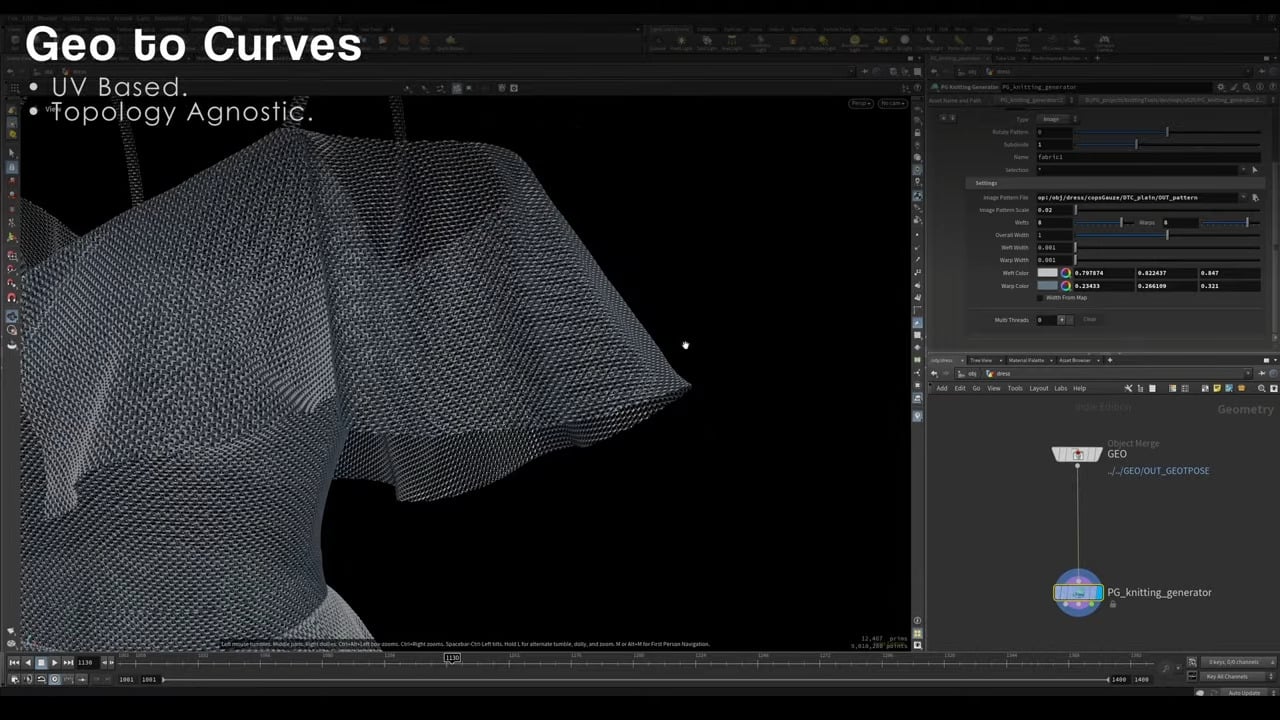Toggle Auto Update in the bottom right corner

coord(1246,692)
